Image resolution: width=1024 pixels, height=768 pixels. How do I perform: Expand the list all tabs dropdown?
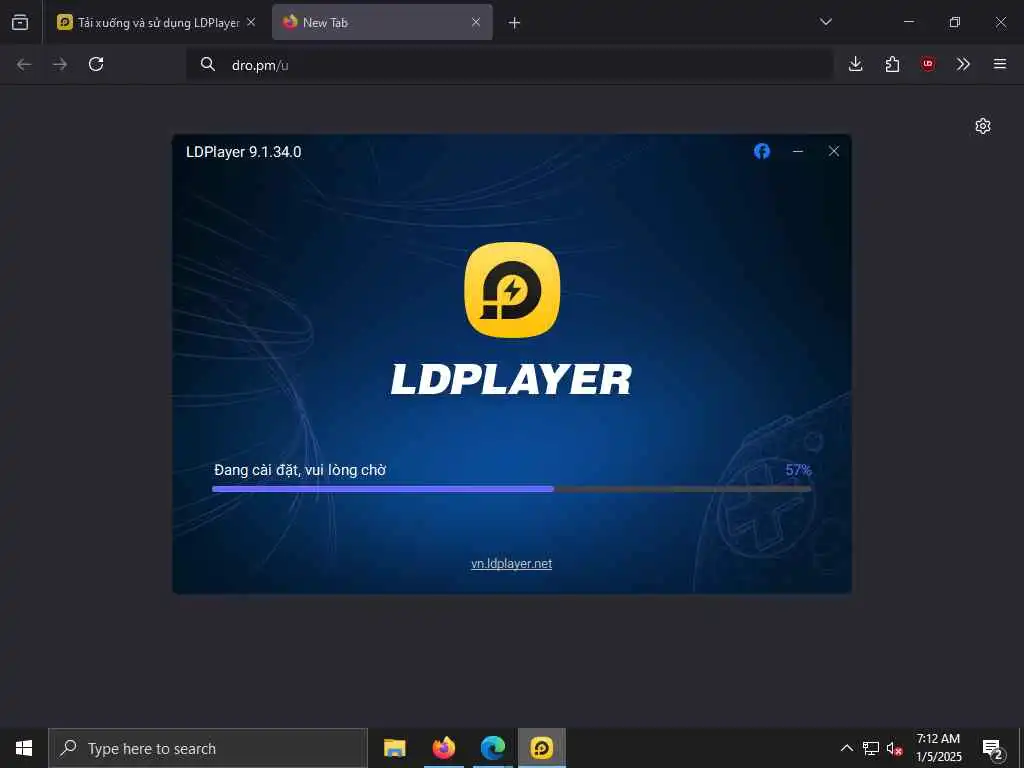[825, 22]
